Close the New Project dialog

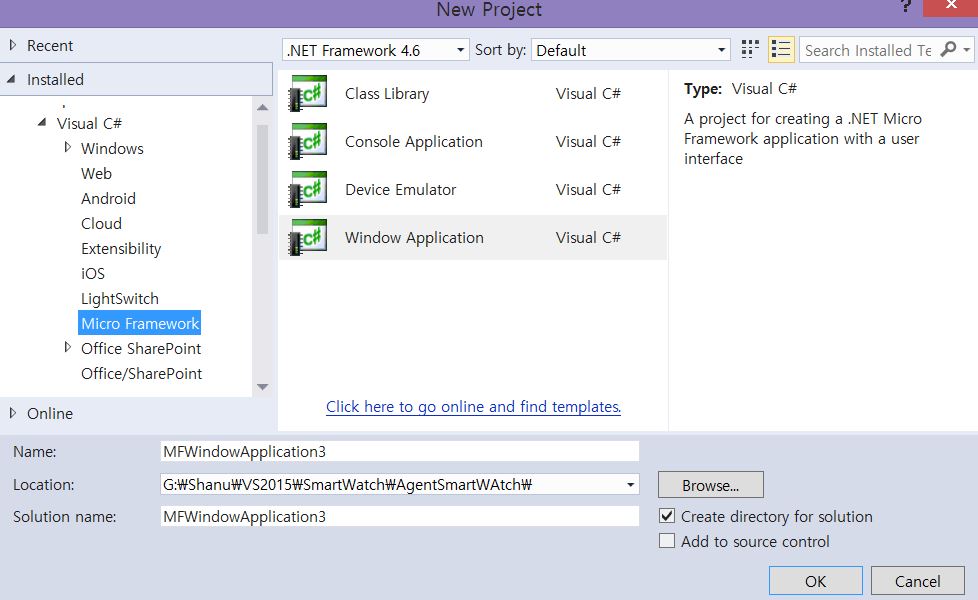pyautogui.click(x=951, y=6)
